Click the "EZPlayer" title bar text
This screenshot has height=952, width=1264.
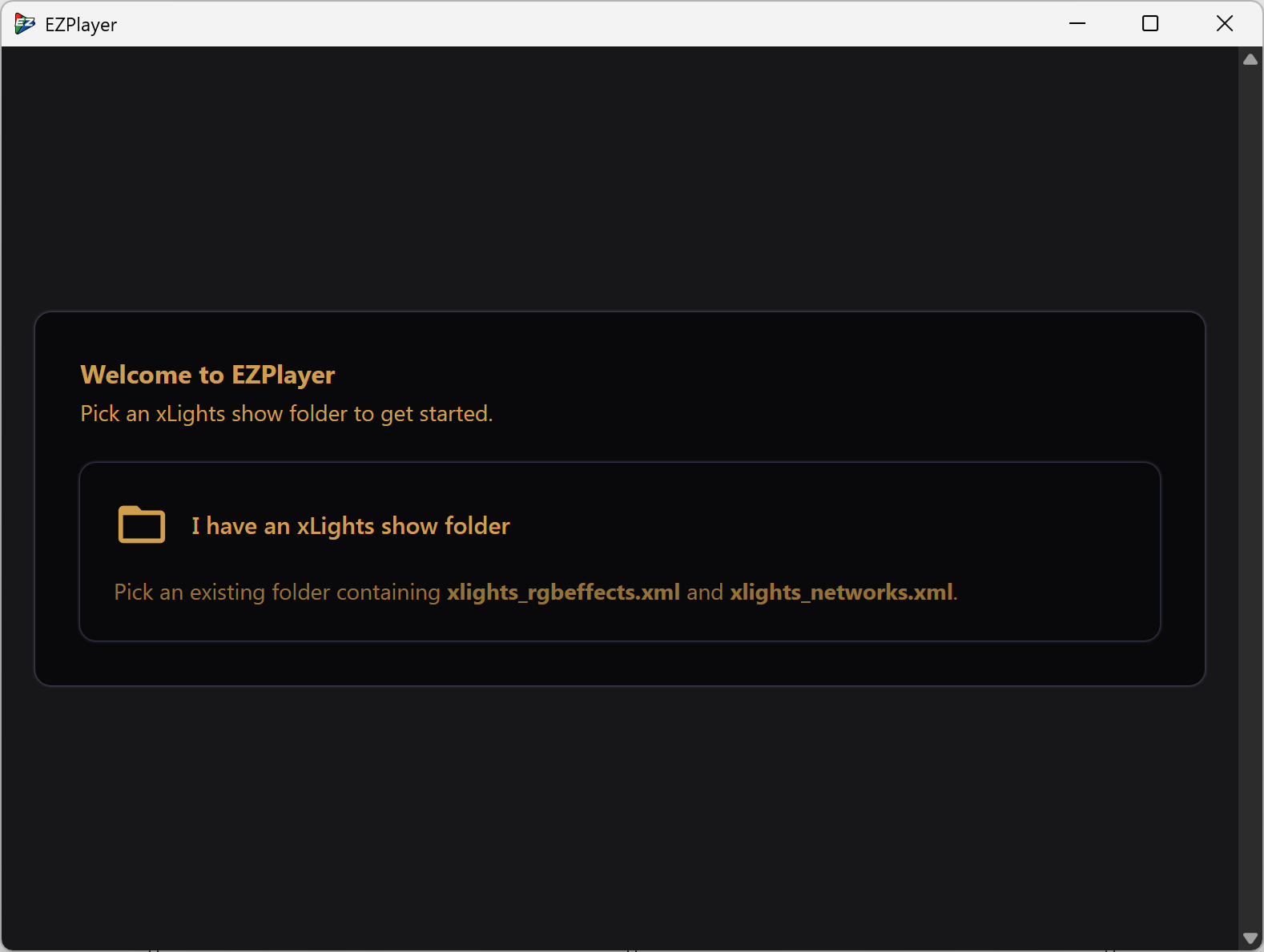81,25
